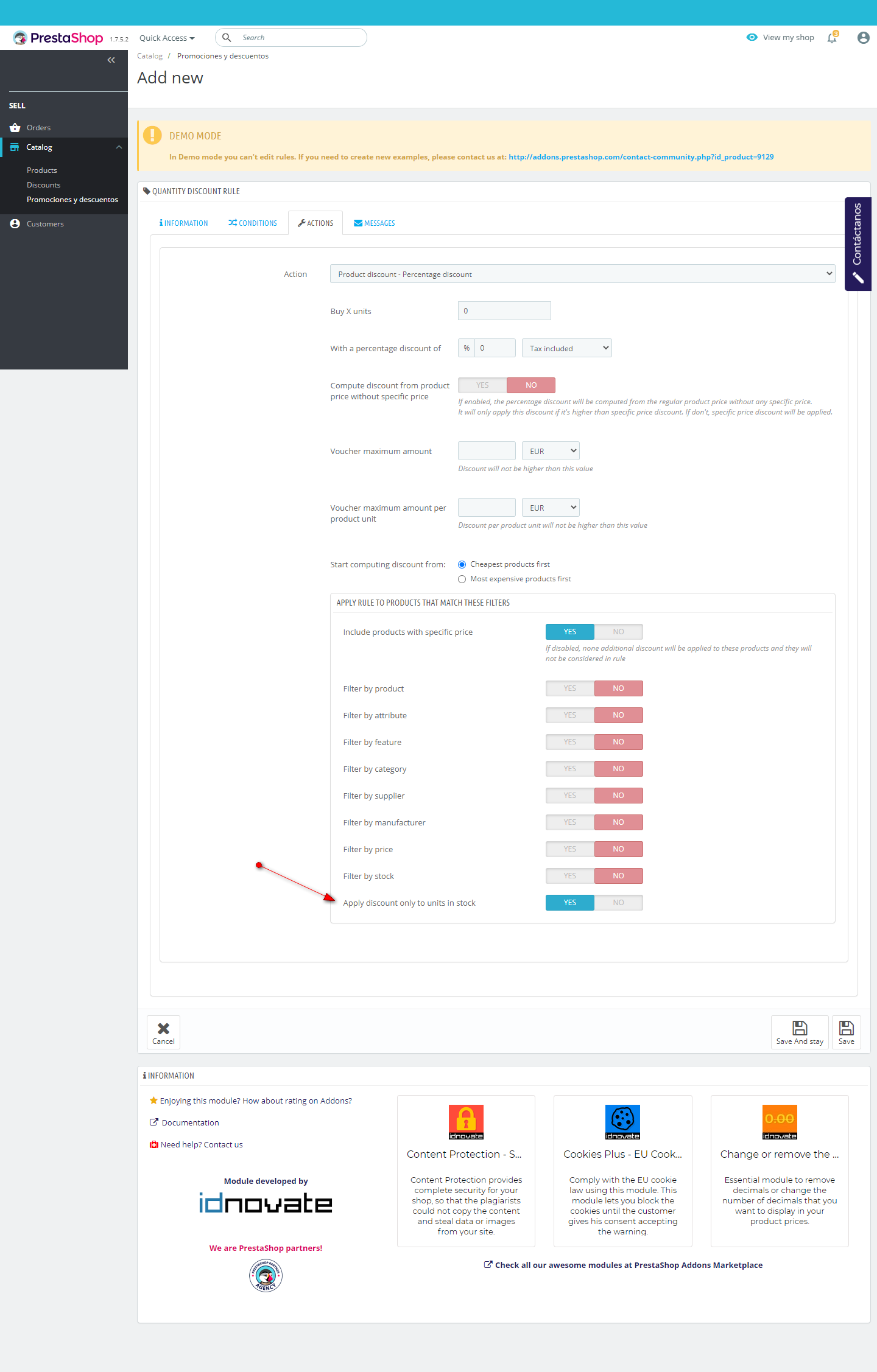
Task: Click the idnovate developer logo
Action: coord(266,1203)
